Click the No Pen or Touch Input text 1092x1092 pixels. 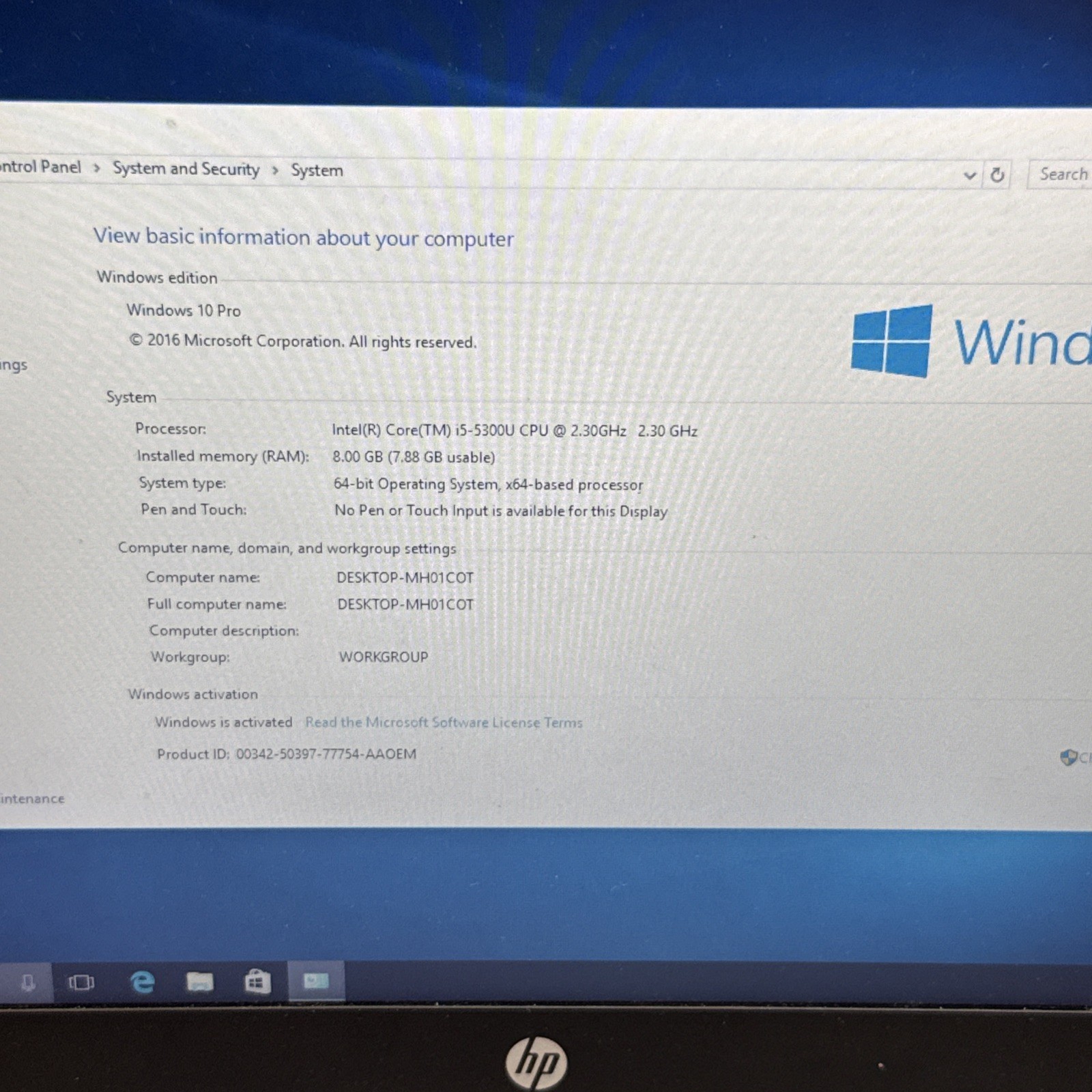pos(501,511)
